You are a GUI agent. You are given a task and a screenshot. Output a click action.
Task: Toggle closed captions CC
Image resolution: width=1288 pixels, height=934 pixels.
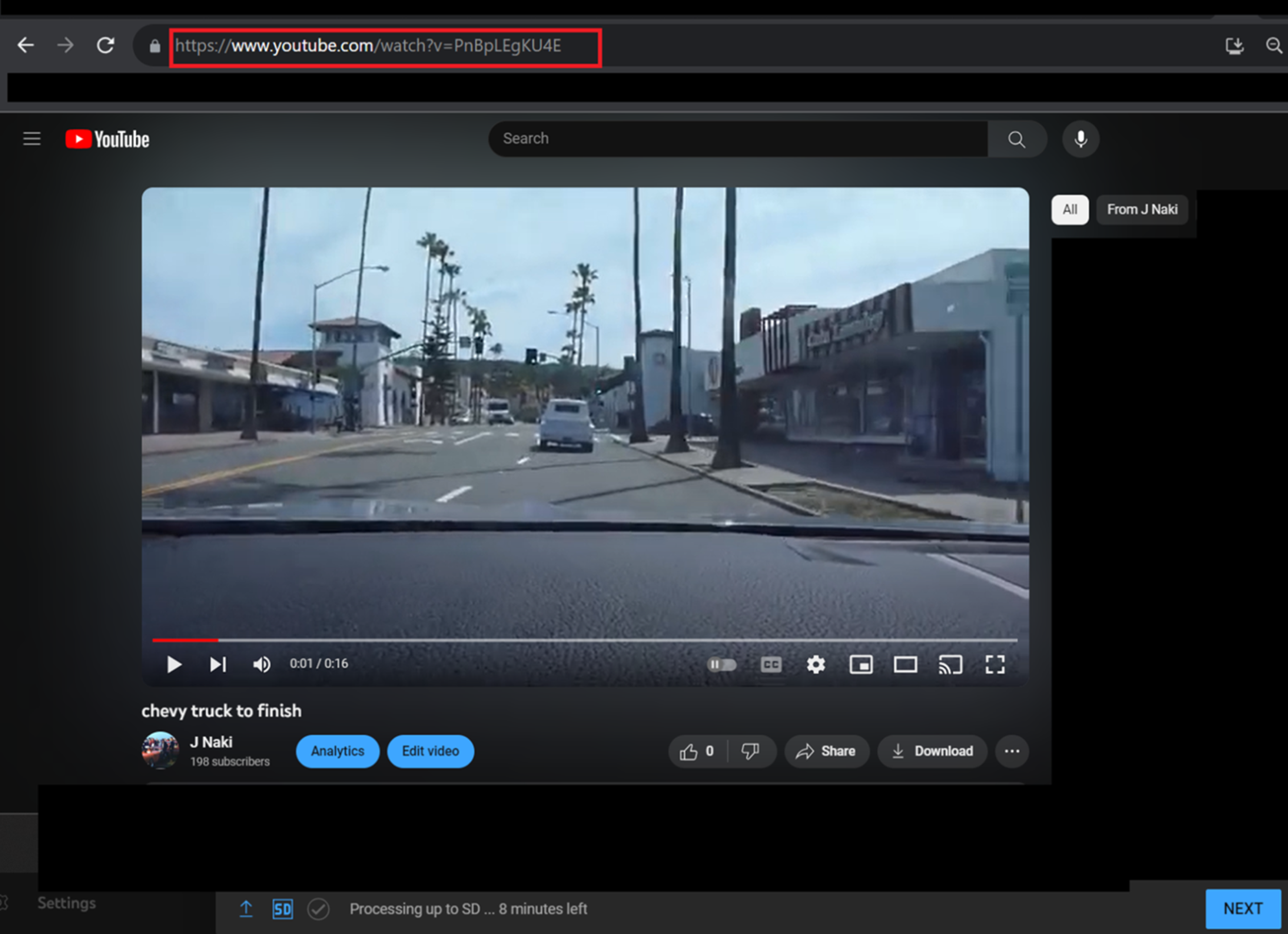tap(771, 664)
